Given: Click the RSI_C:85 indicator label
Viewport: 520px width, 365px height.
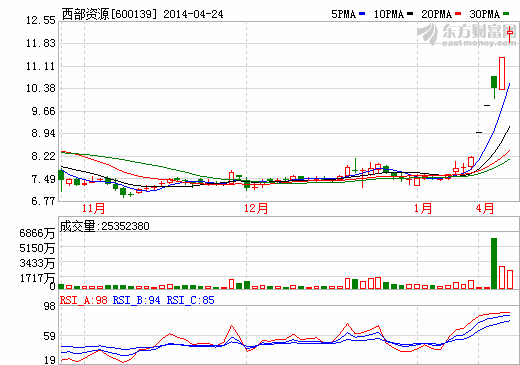Looking at the screenshot, I should click(191, 300).
